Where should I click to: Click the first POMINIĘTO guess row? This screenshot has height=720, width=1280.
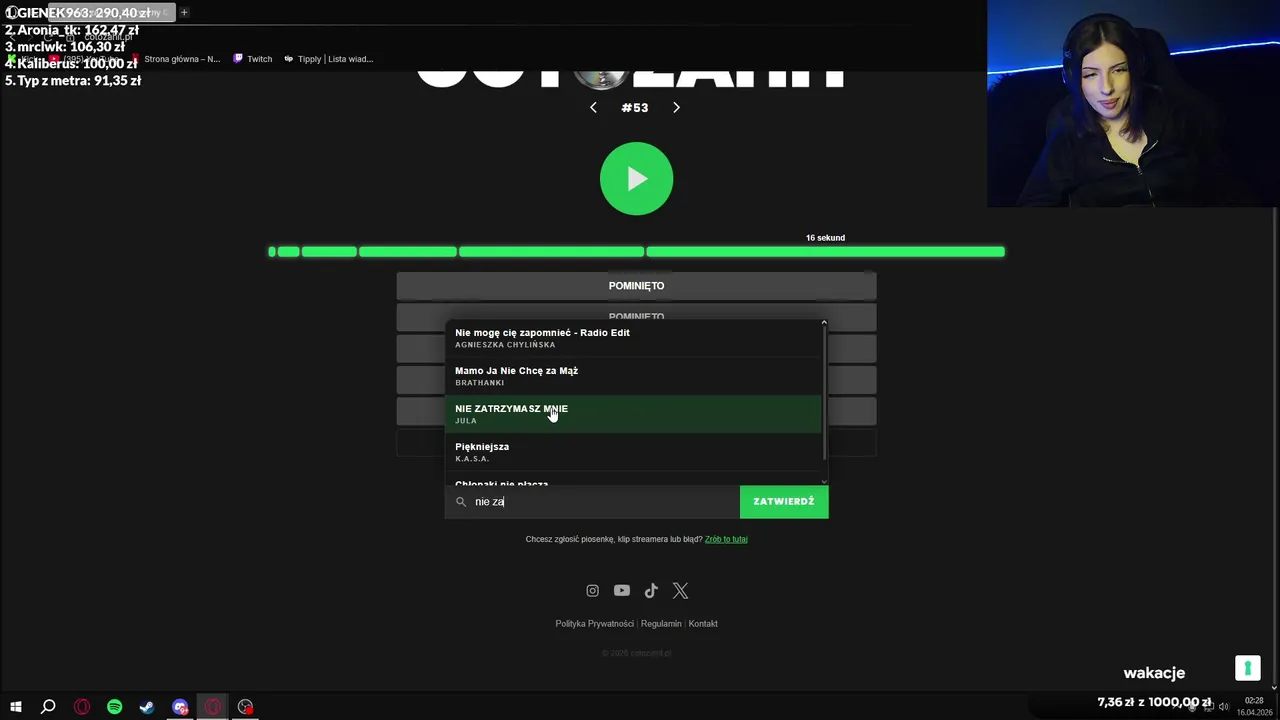tap(636, 286)
